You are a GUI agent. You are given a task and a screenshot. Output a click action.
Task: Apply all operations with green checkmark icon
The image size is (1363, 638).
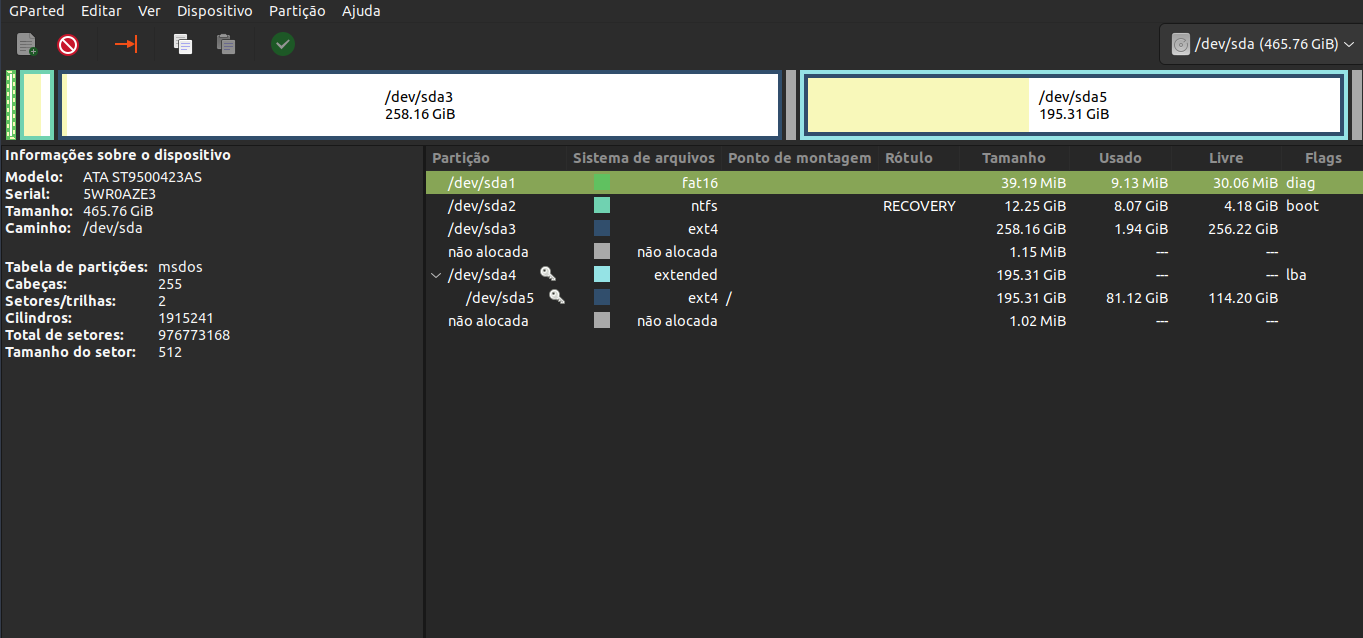click(x=283, y=44)
